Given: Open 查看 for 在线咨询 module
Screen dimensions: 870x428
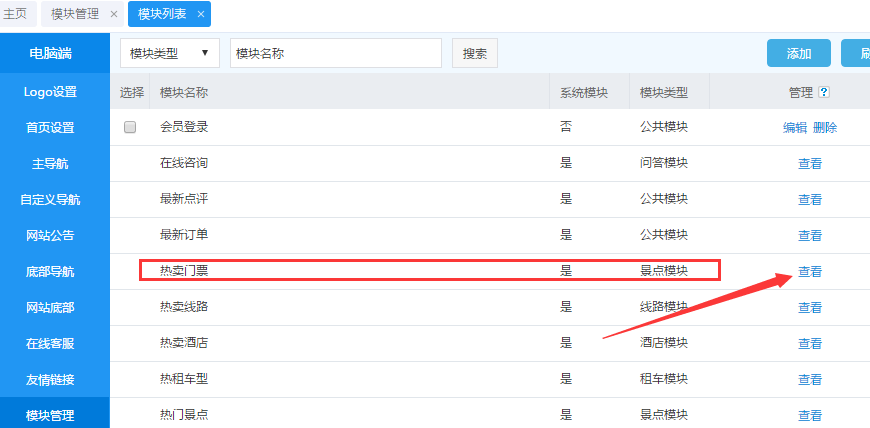Looking at the screenshot, I should [x=809, y=164].
